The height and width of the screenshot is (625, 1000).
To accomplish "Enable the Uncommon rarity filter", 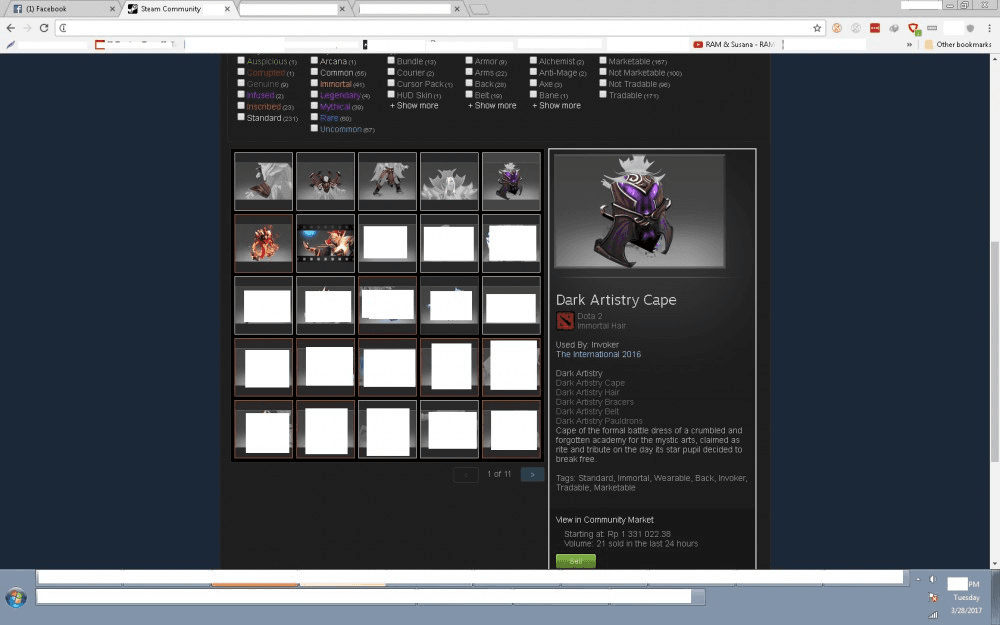I will tap(314, 128).
